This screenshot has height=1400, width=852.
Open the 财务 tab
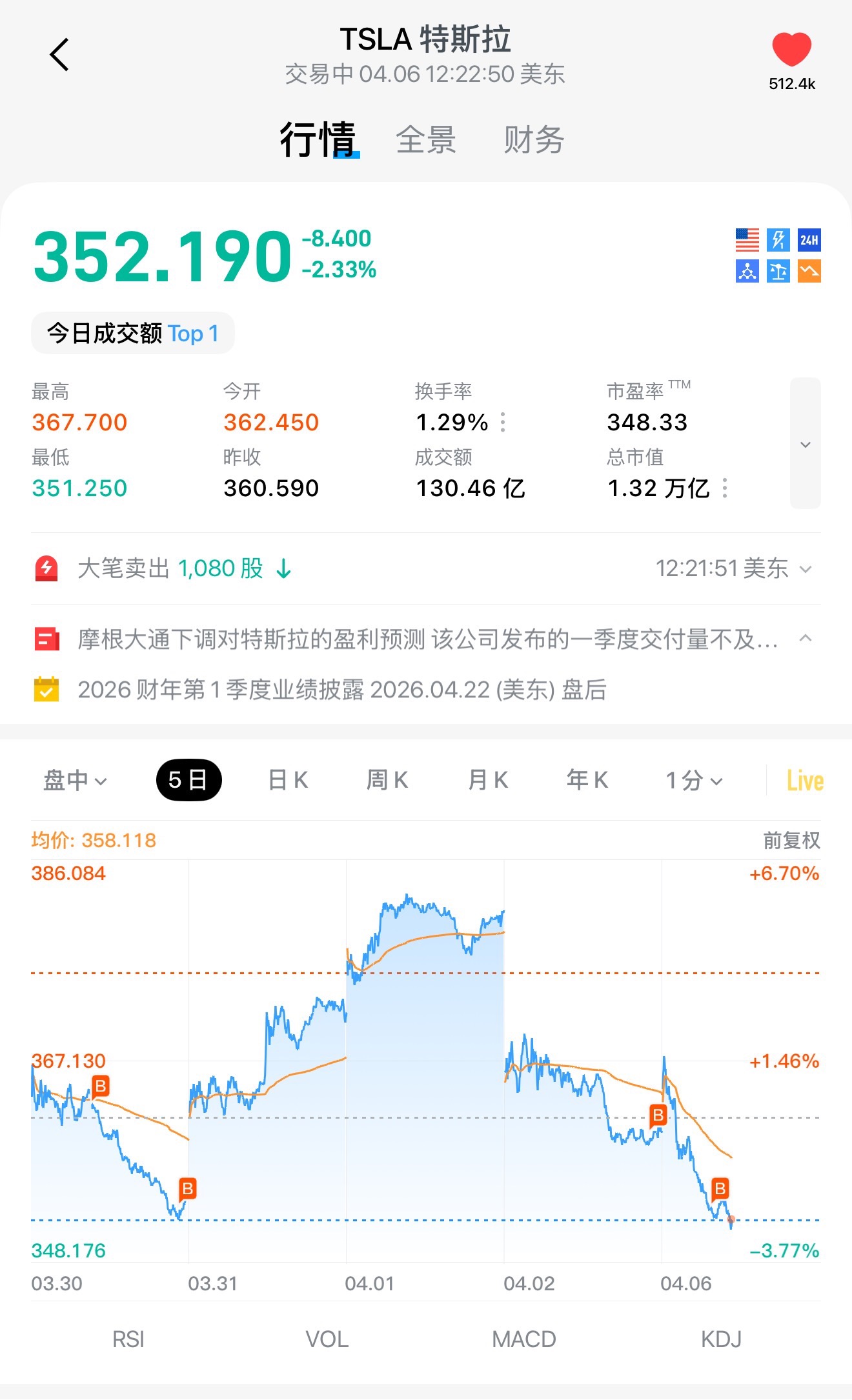pos(534,140)
